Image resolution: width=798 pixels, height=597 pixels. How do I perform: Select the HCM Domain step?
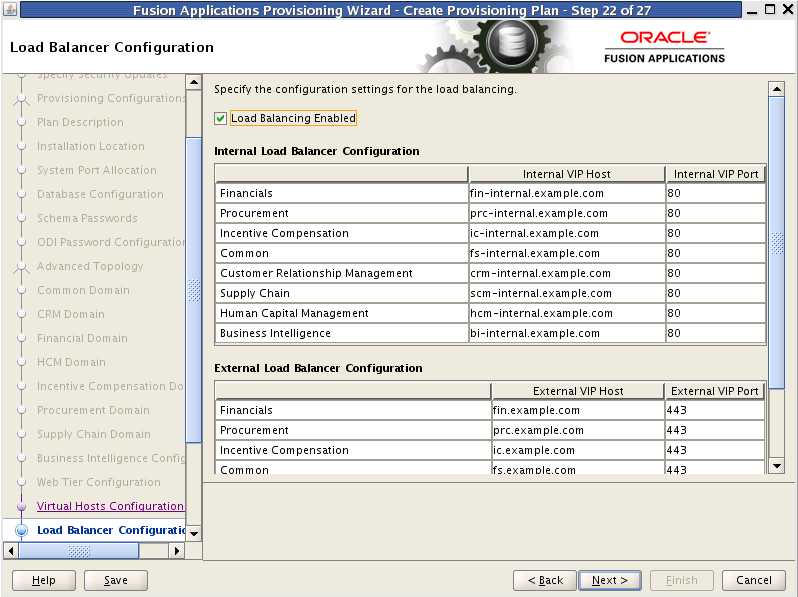click(71, 362)
